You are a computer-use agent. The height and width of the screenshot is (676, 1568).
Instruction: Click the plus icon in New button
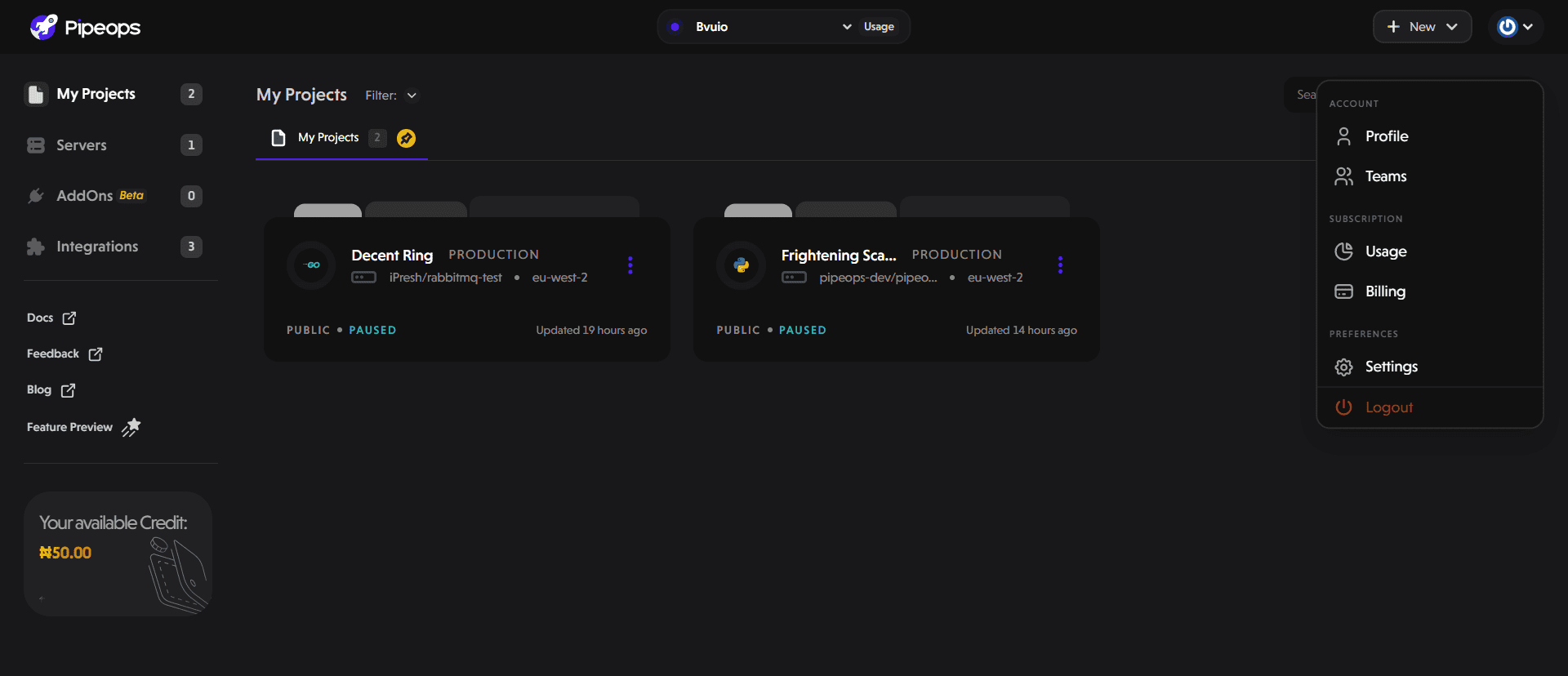(1393, 27)
